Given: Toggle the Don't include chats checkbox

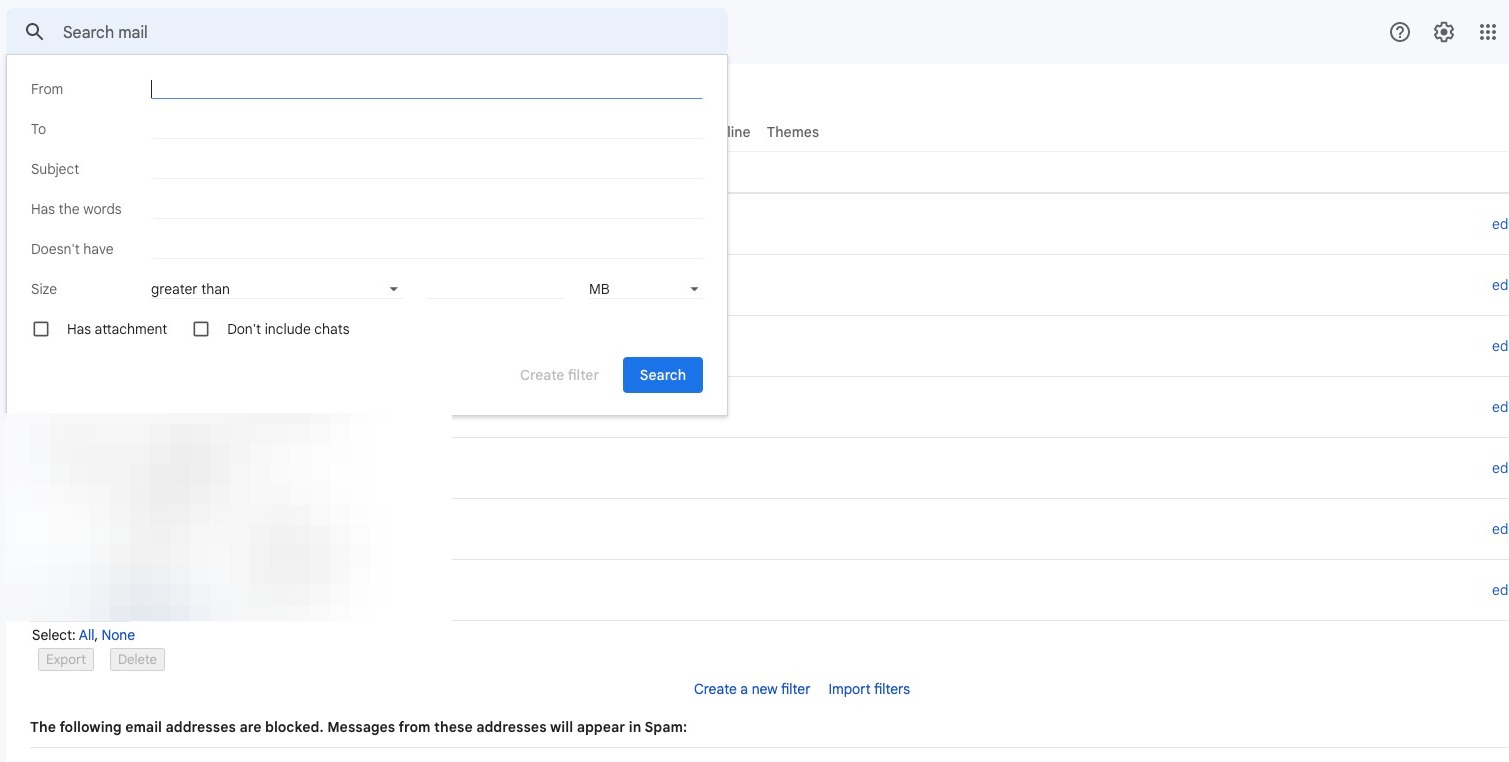Looking at the screenshot, I should point(201,329).
